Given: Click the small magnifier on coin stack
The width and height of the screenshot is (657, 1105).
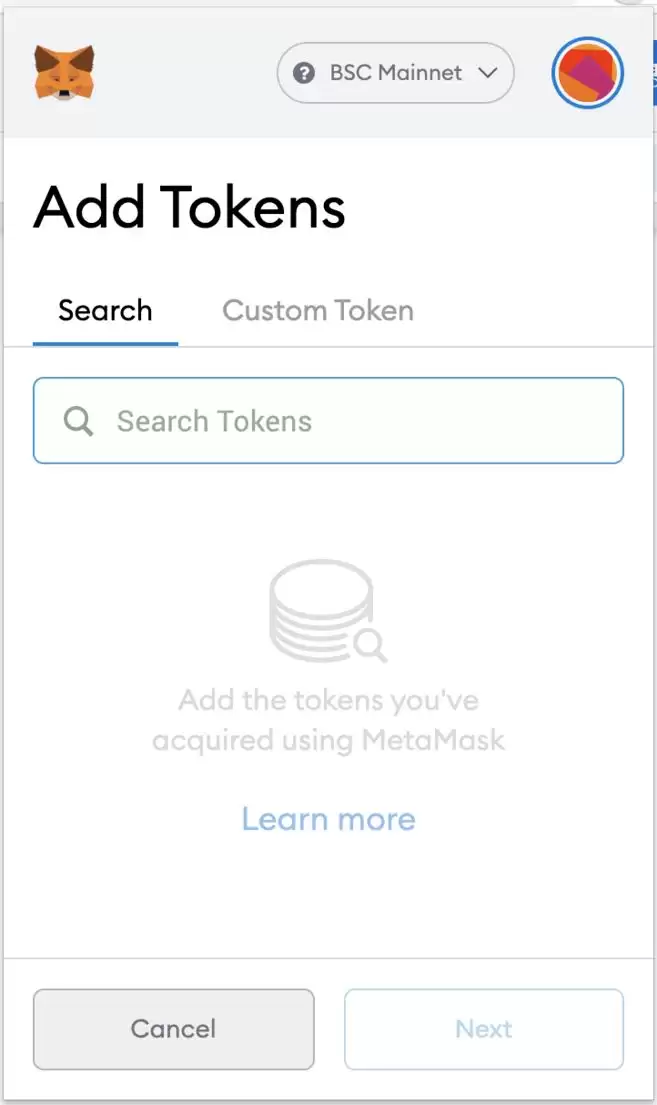Looking at the screenshot, I should pyautogui.click(x=370, y=647).
